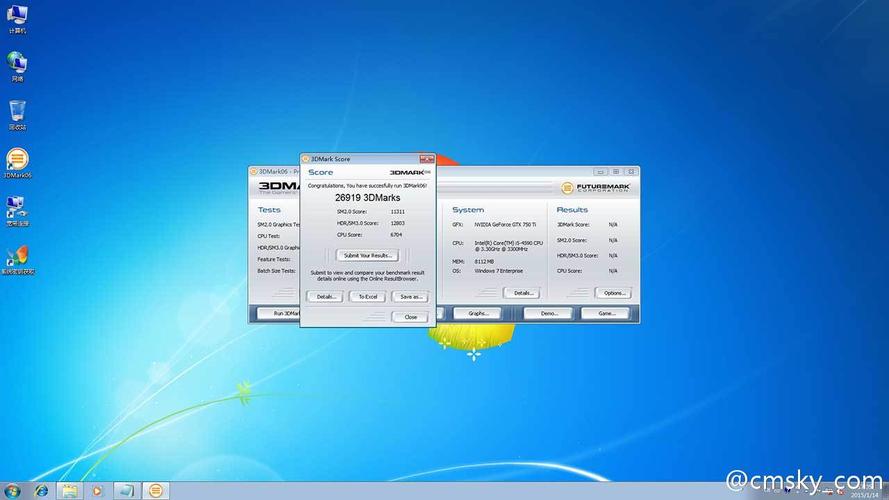Click the Intel Core i5-4590 CPU text
The height and width of the screenshot is (500, 889).
[x=509, y=246]
